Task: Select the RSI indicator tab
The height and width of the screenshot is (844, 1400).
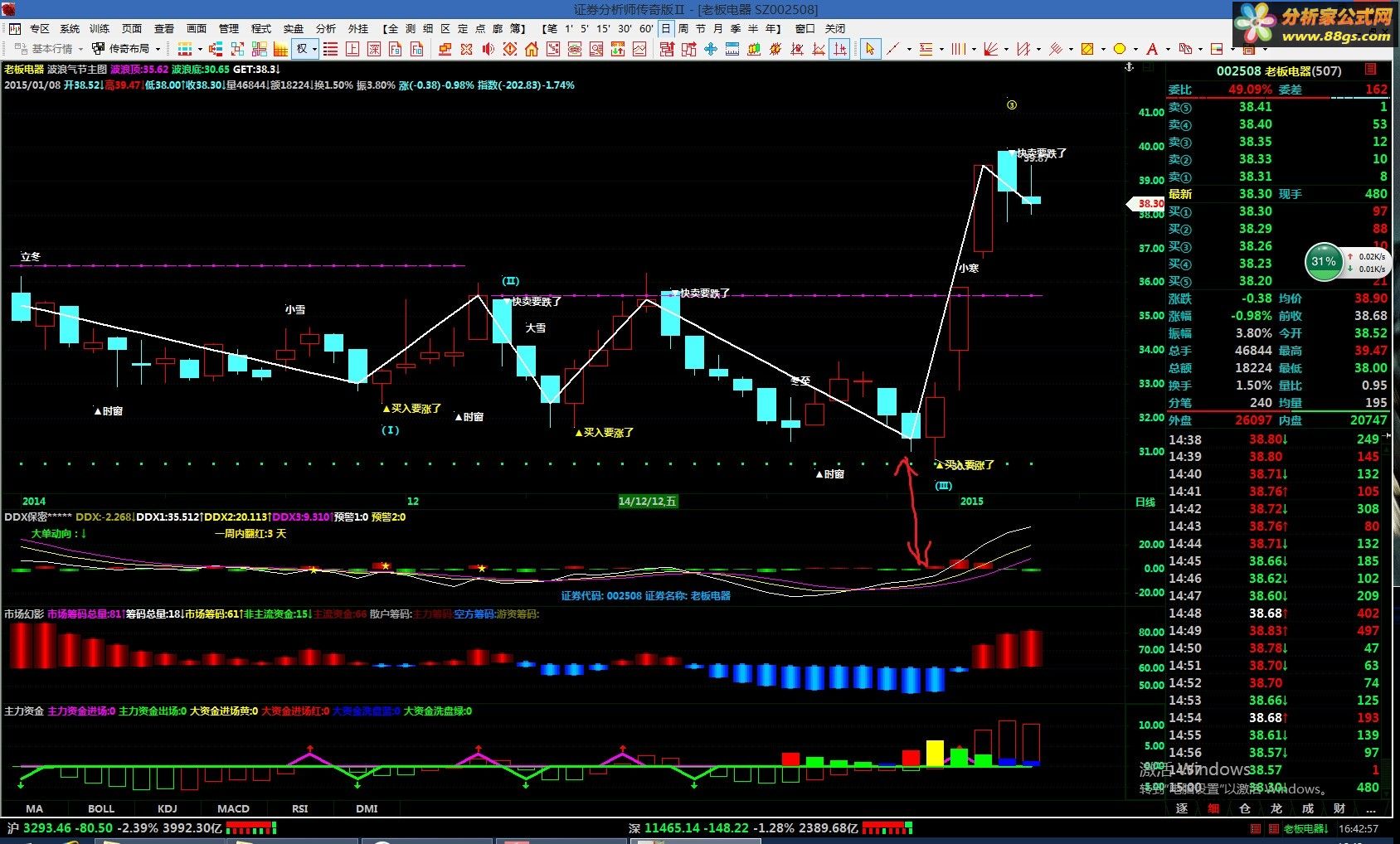Action: tap(299, 808)
